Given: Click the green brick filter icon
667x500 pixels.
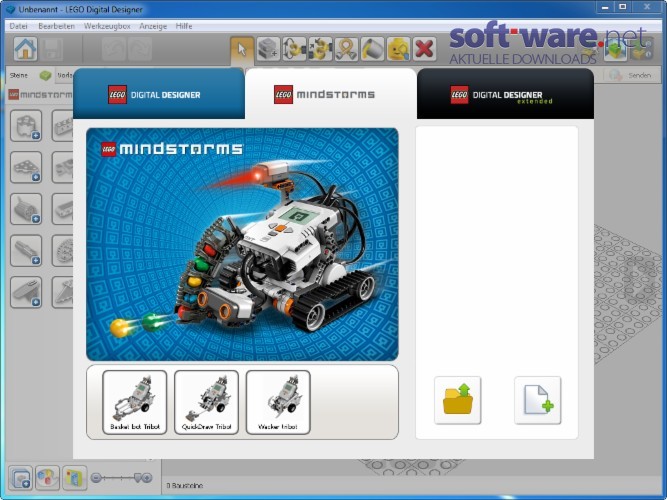Looking at the screenshot, I should (45, 75).
